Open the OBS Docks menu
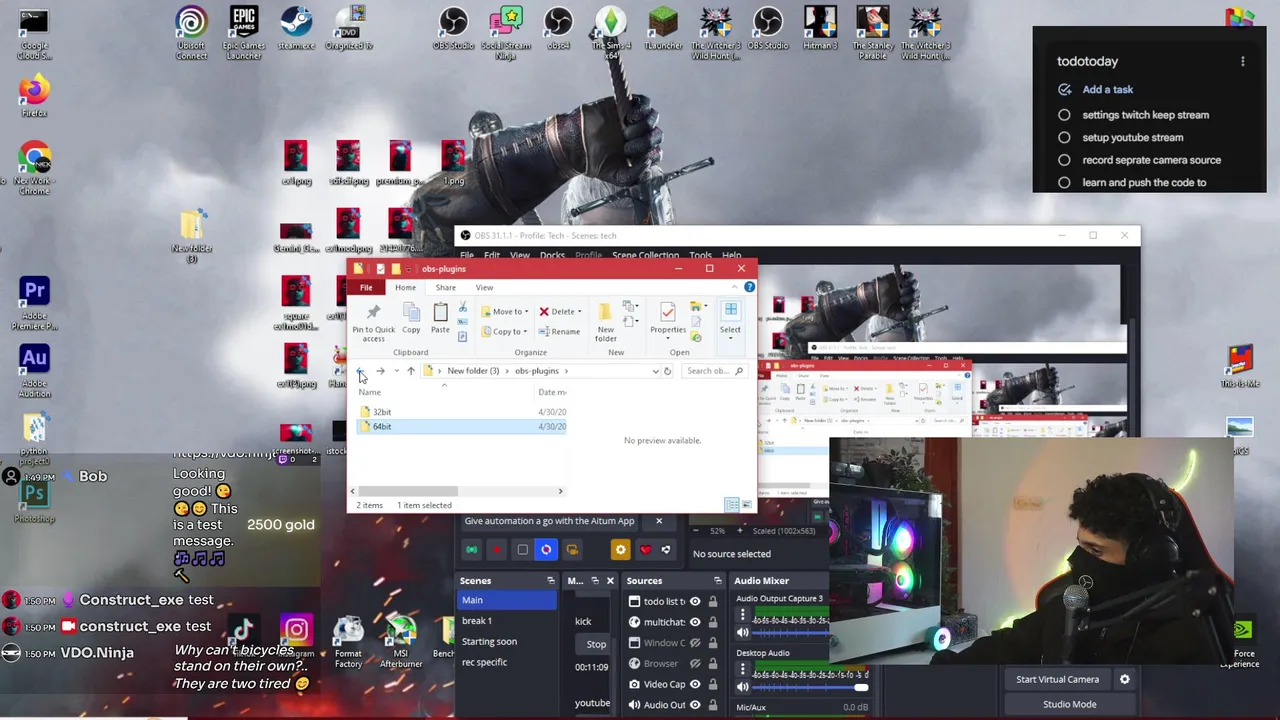Screen dimensions: 1280x720 click(x=553, y=256)
